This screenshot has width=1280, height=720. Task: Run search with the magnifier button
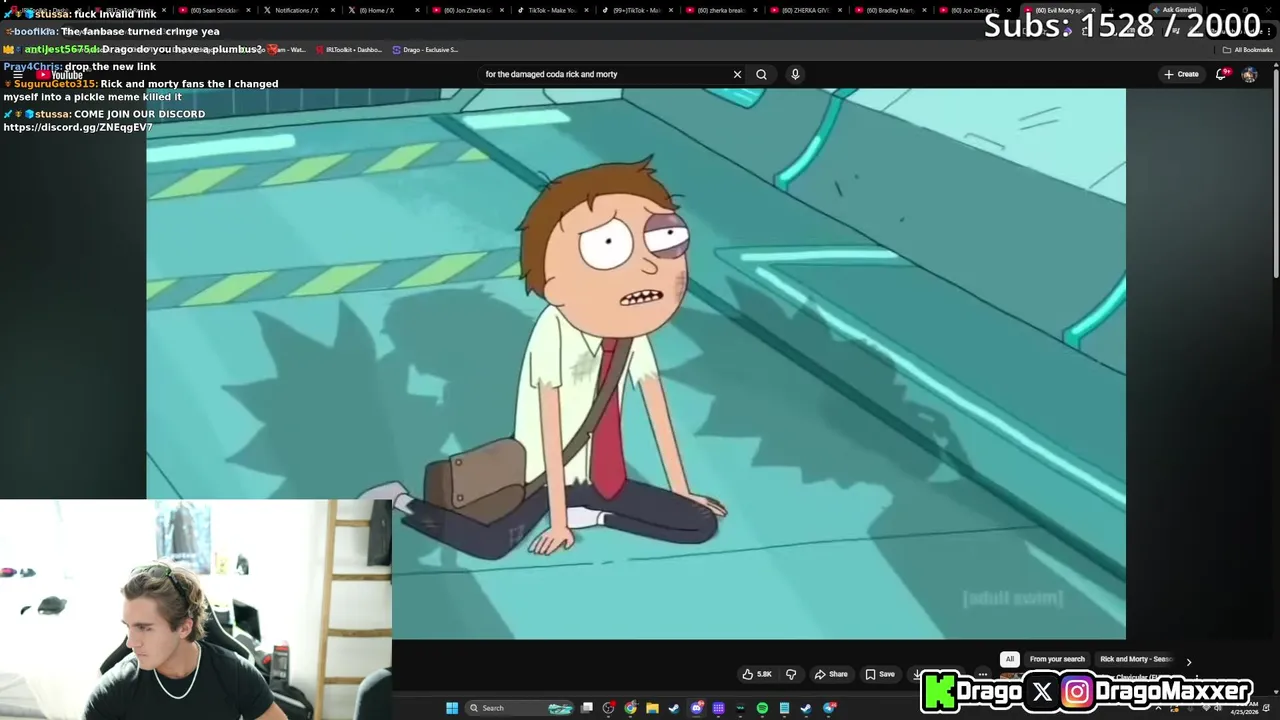coord(761,74)
